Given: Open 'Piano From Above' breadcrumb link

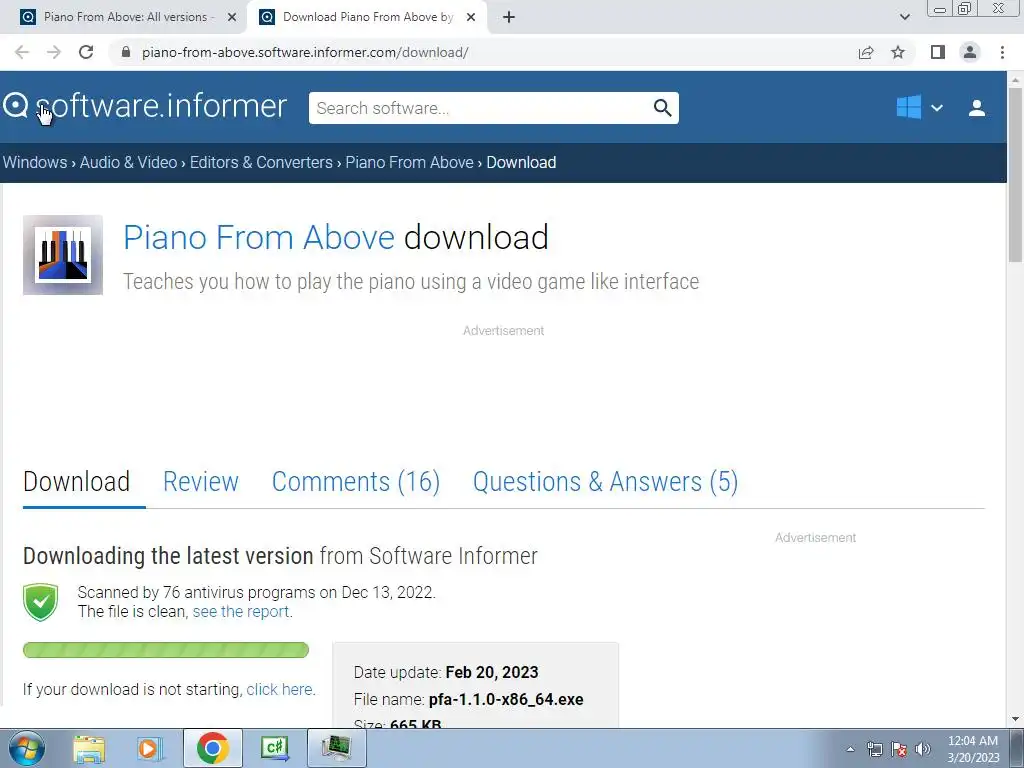Looking at the screenshot, I should pos(409,162).
